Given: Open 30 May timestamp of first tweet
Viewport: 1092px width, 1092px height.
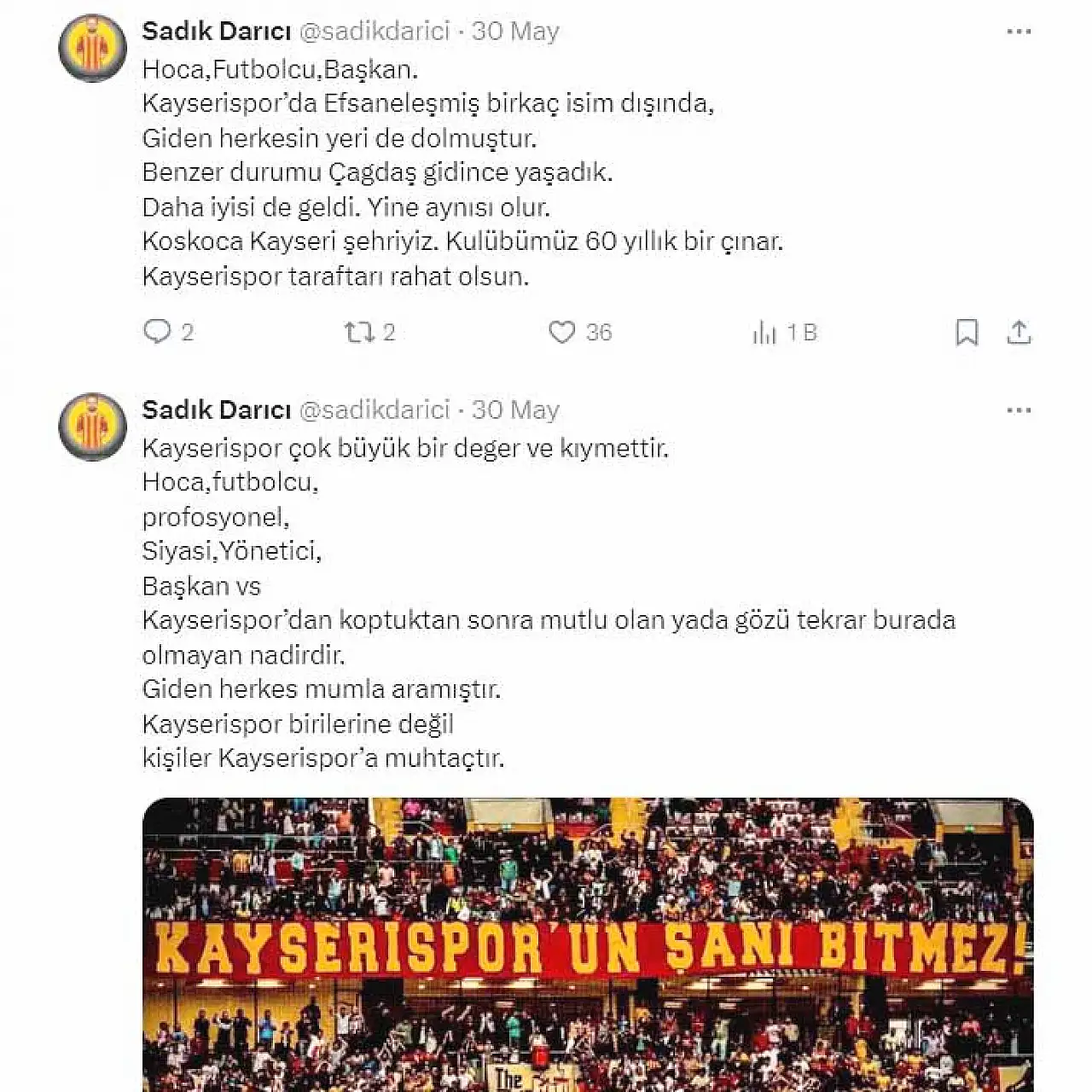Looking at the screenshot, I should pyautogui.click(x=515, y=32).
